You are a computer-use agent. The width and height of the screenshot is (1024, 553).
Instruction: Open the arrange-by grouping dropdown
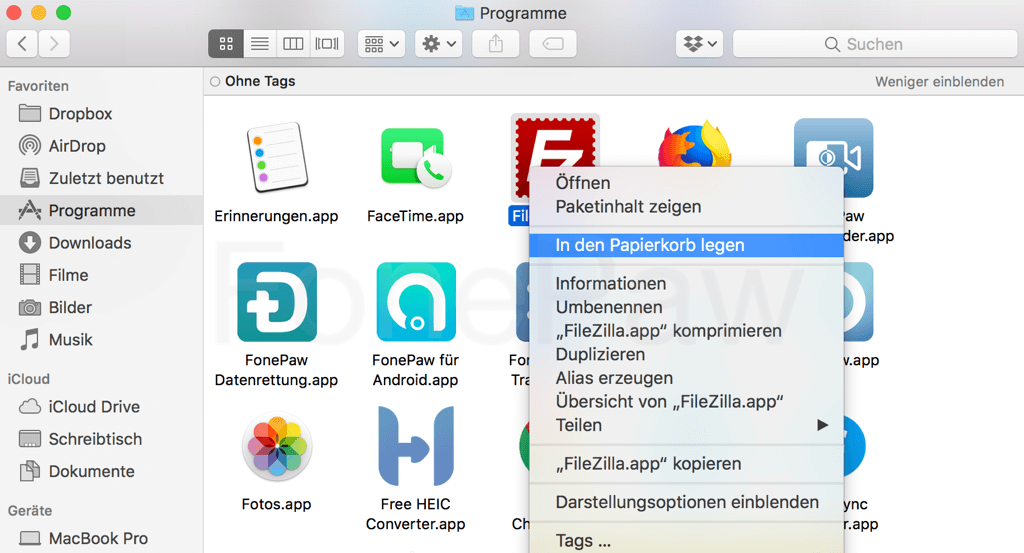(381, 44)
